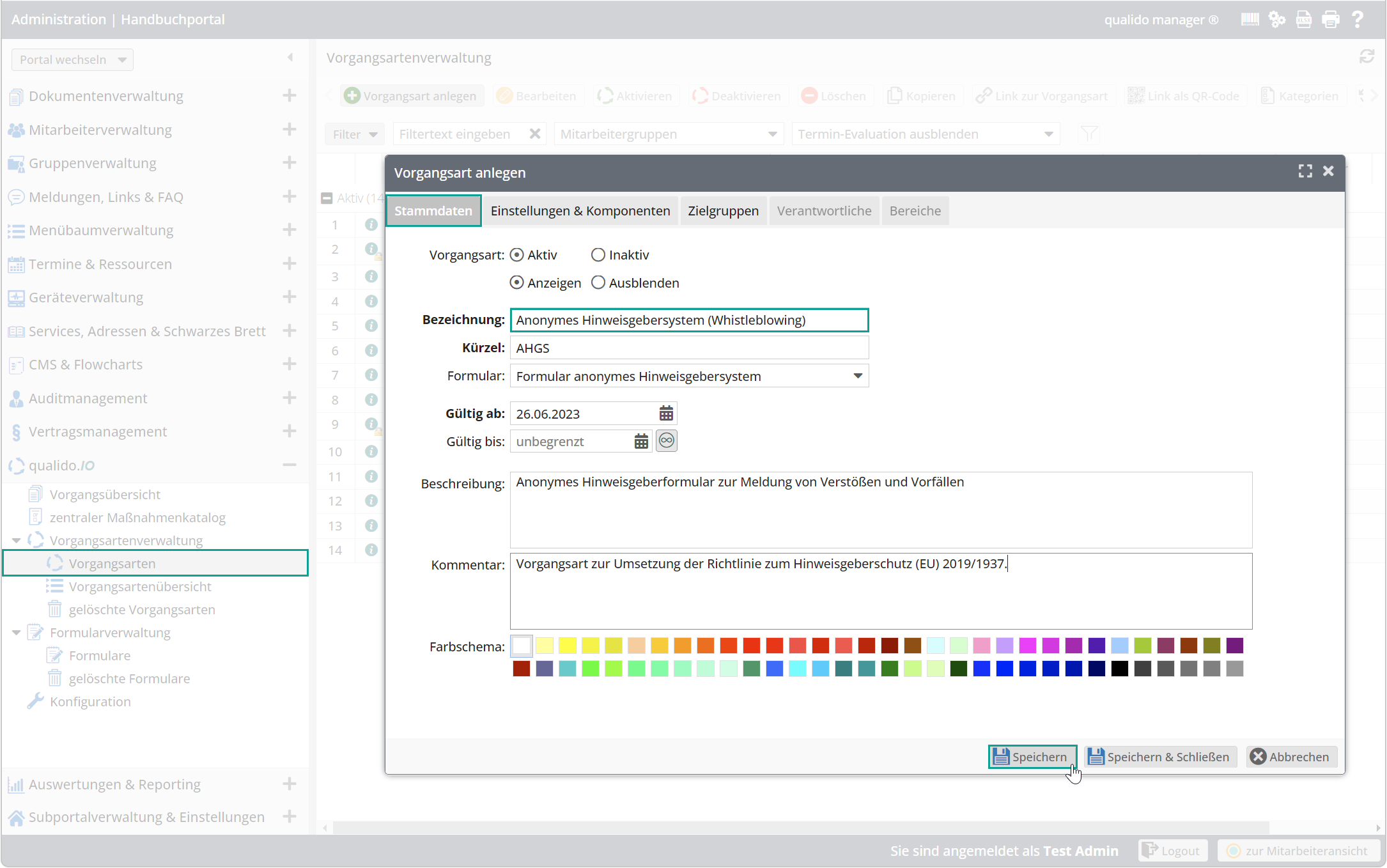Image resolution: width=1387 pixels, height=868 pixels.
Task: Open Auditmanagement in the sidebar
Action: (x=88, y=398)
